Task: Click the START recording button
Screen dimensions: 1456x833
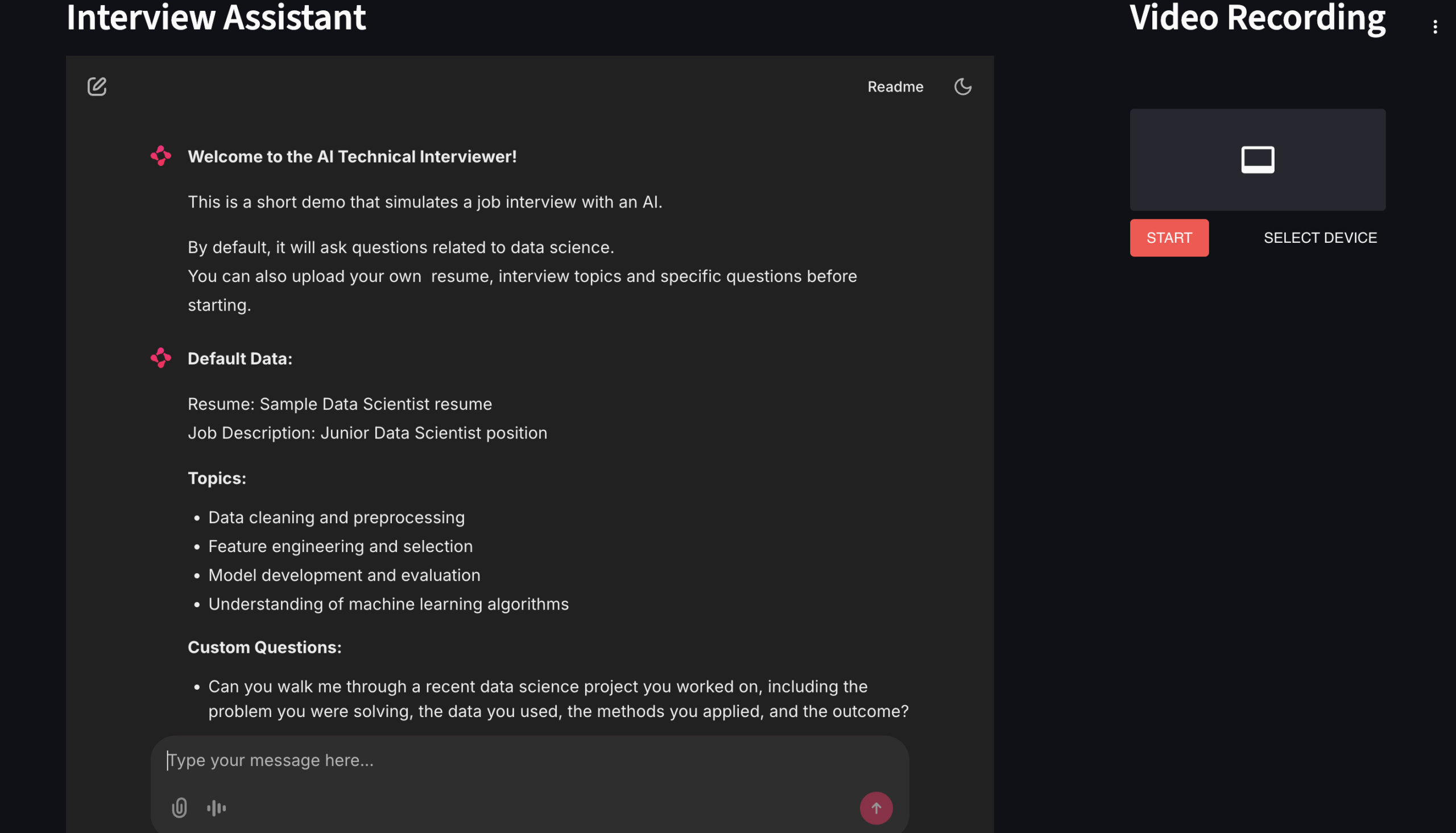Action: click(x=1168, y=238)
